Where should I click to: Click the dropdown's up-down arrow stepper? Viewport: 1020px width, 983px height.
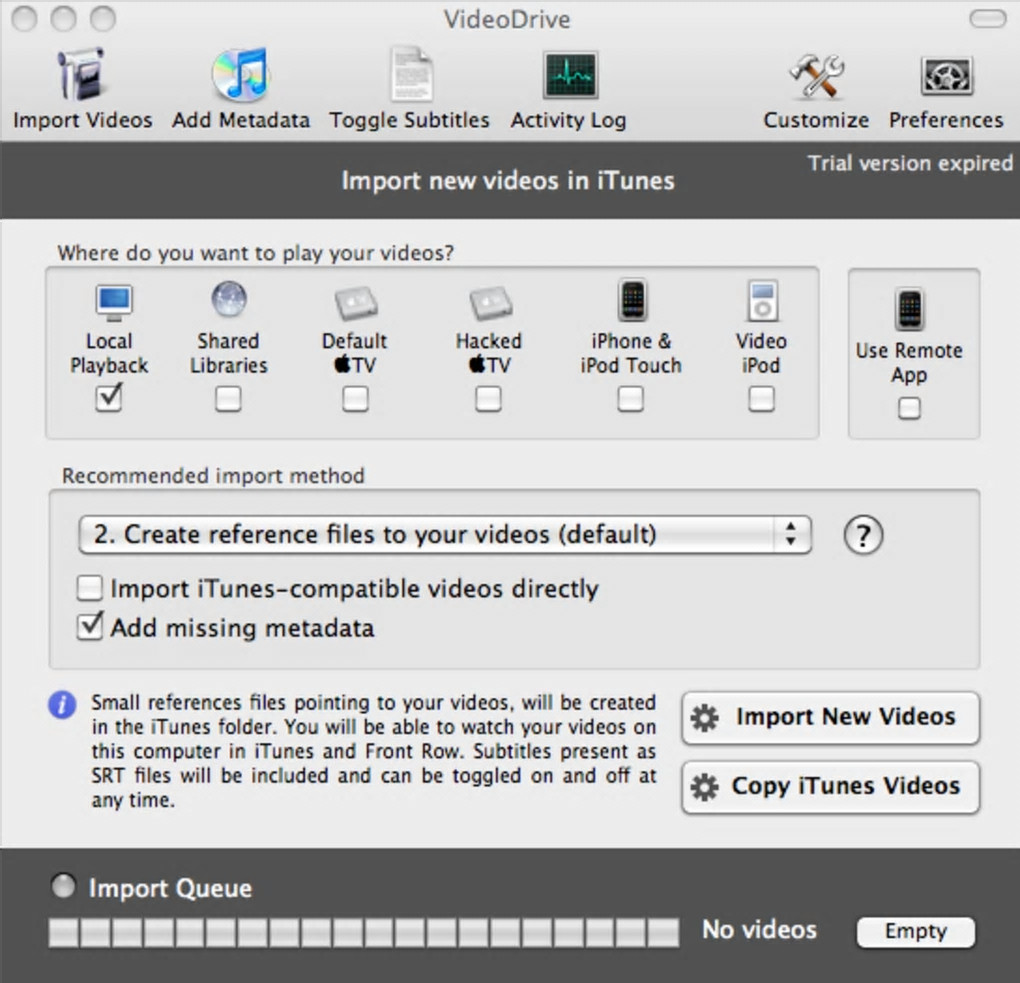791,535
